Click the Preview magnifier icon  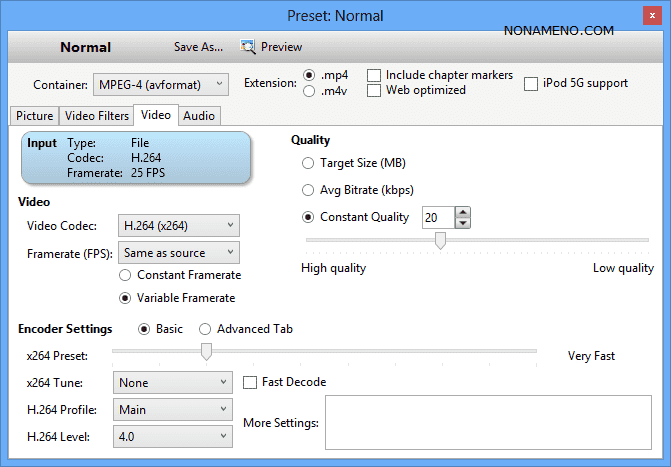coord(248,47)
